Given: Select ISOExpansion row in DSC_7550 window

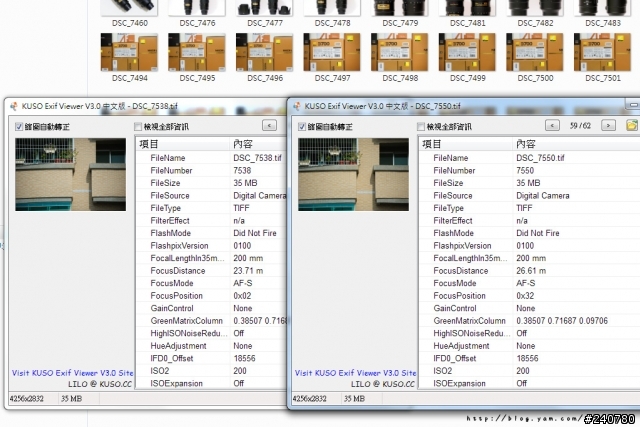Looking at the screenshot, I should coord(529,383).
